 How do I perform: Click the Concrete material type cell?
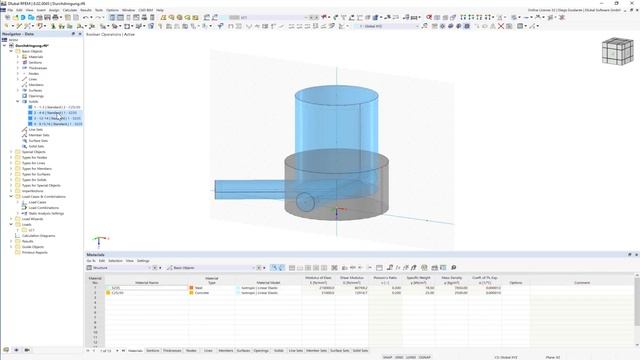(211, 293)
